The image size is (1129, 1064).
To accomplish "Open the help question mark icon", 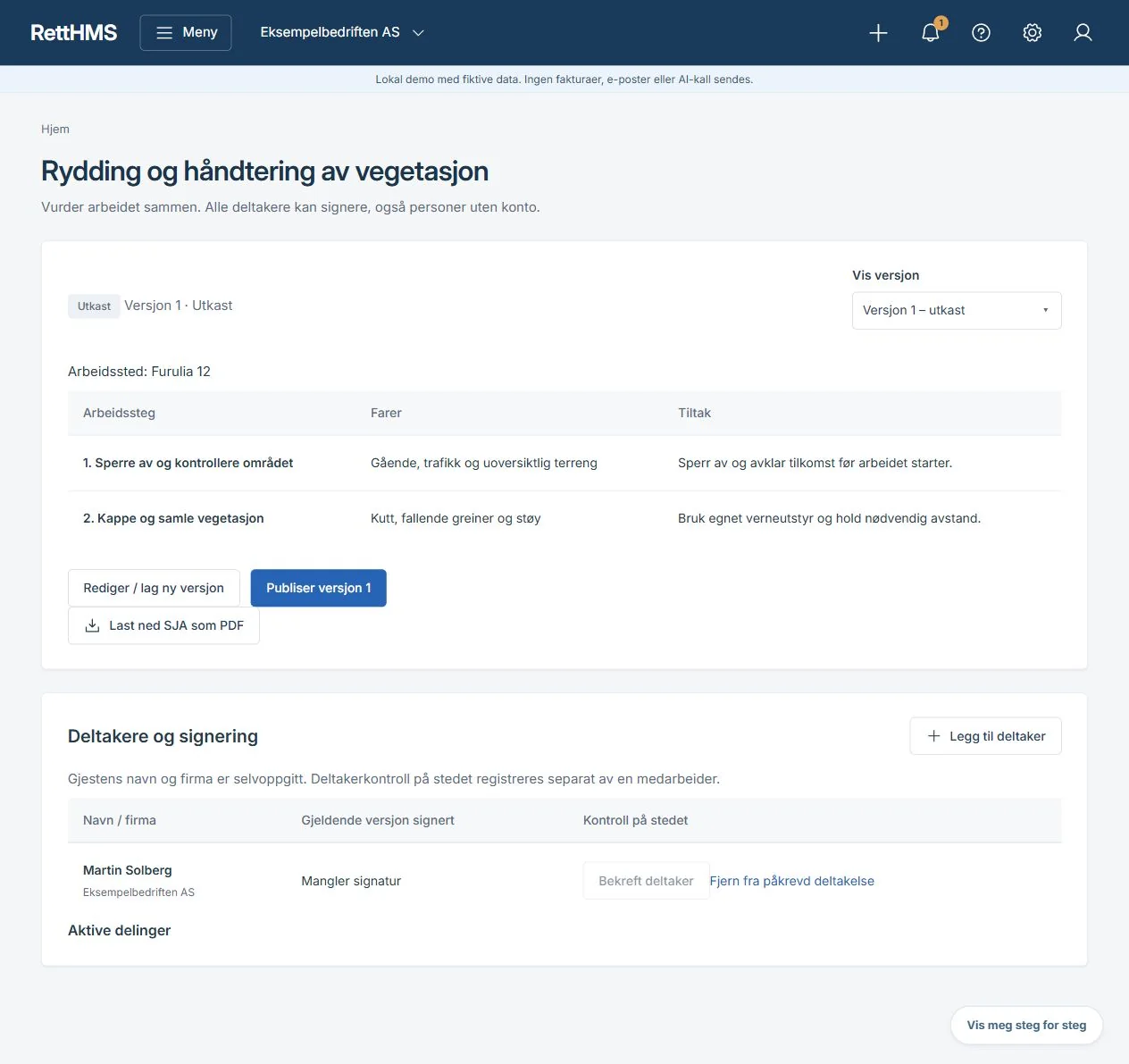I will pos(982,33).
